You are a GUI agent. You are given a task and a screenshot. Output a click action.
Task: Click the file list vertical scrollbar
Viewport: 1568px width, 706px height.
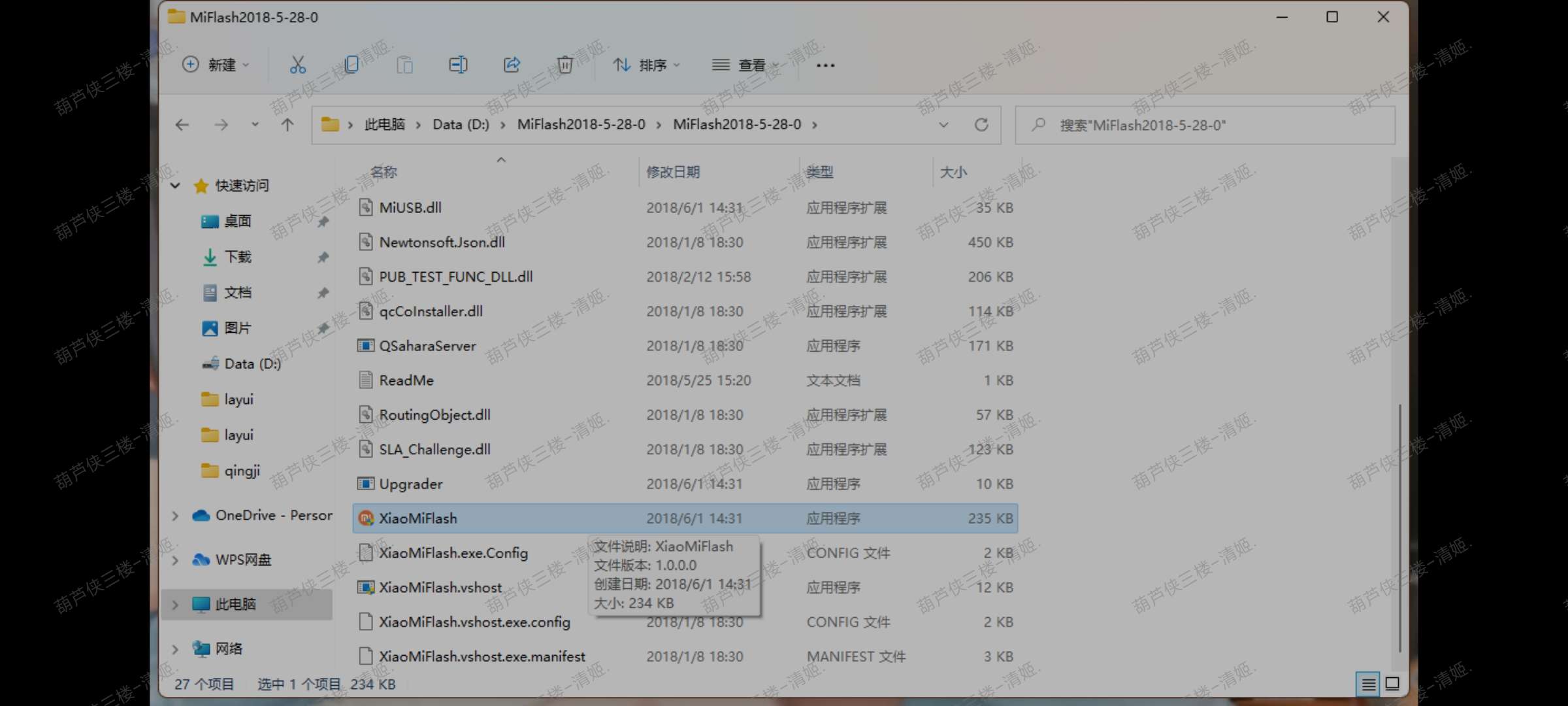[x=1399, y=528]
